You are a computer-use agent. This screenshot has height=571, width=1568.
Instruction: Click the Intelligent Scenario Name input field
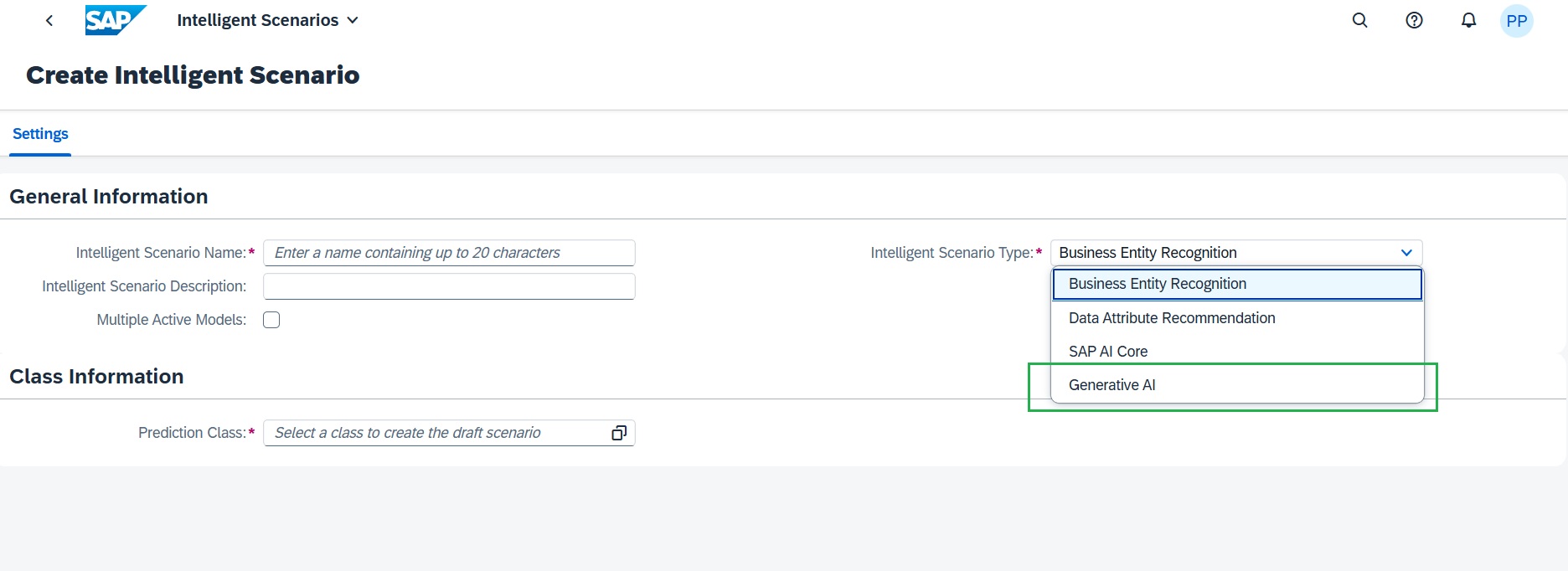tap(449, 253)
